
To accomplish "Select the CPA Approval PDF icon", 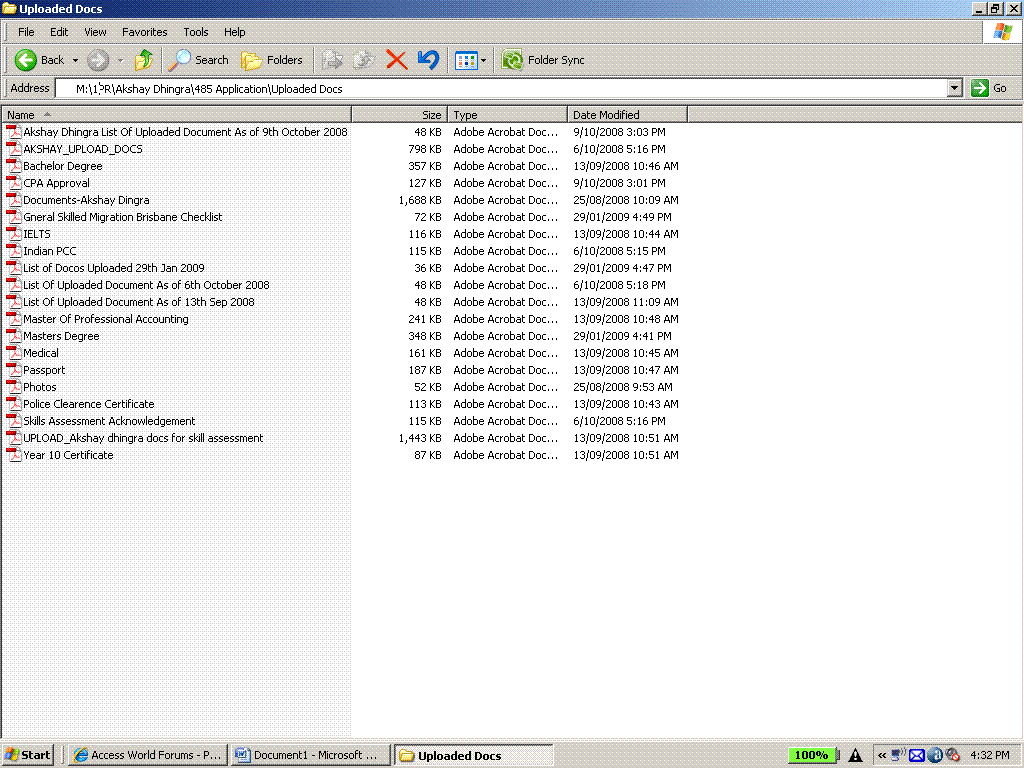I will click(x=14, y=183).
